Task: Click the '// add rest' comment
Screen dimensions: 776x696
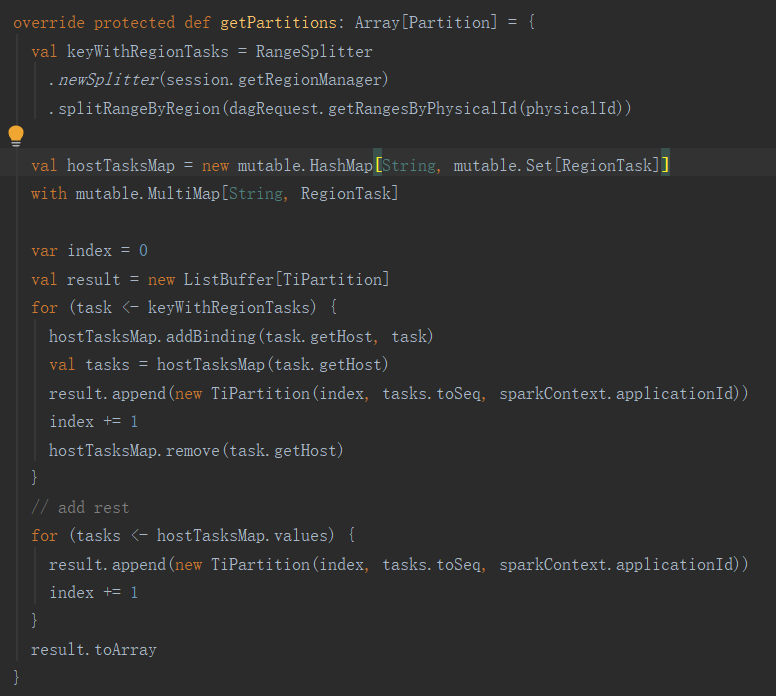Action: point(80,507)
